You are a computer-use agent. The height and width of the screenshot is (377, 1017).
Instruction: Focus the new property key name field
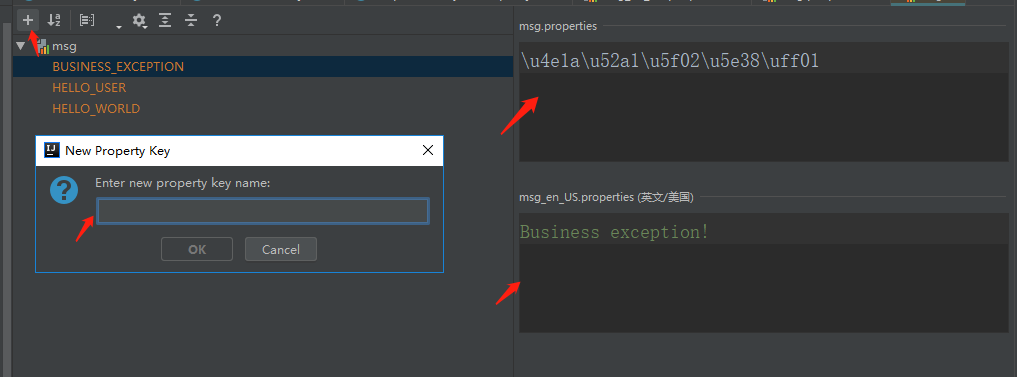click(x=263, y=211)
